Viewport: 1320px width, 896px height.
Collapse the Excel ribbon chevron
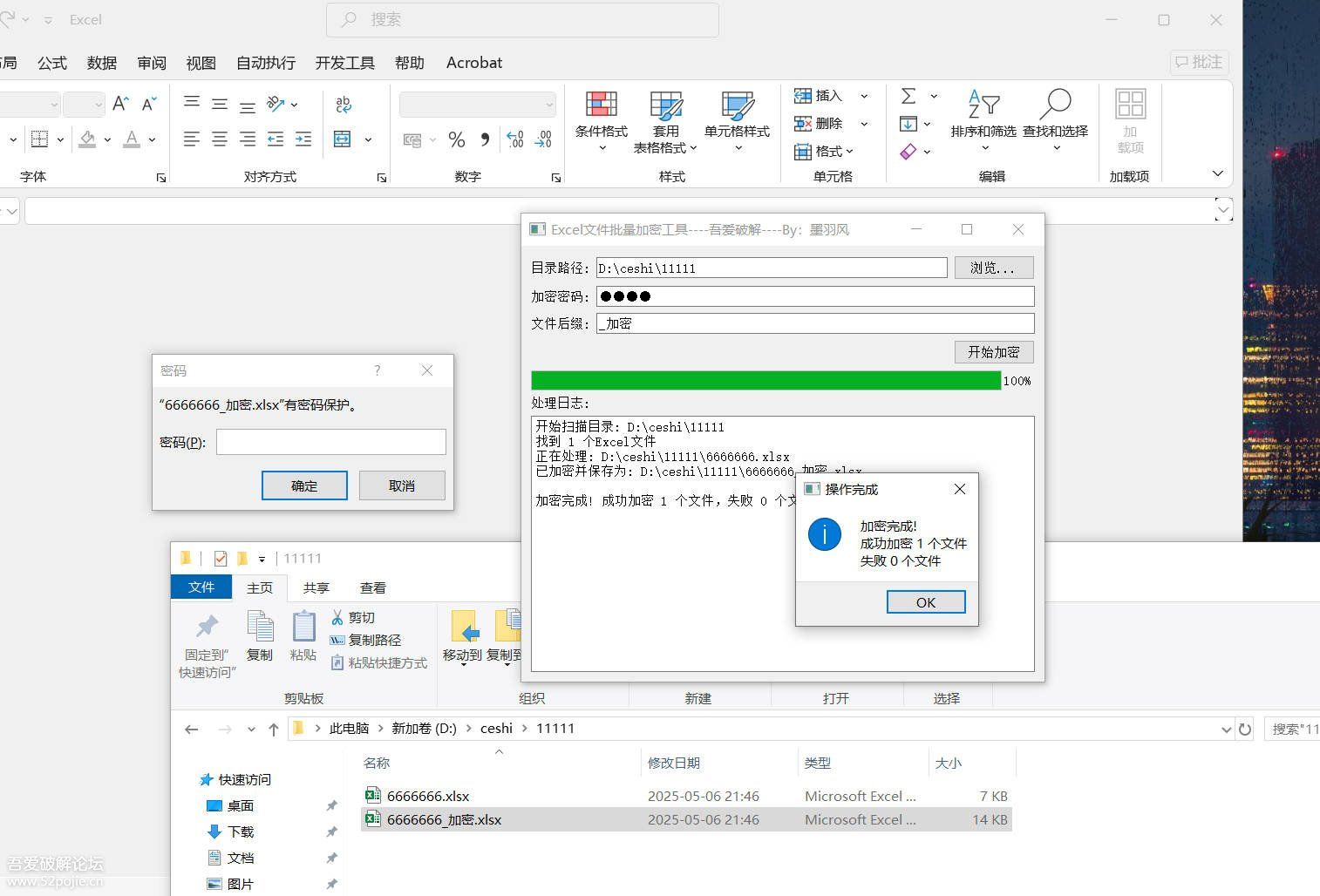coord(1218,173)
